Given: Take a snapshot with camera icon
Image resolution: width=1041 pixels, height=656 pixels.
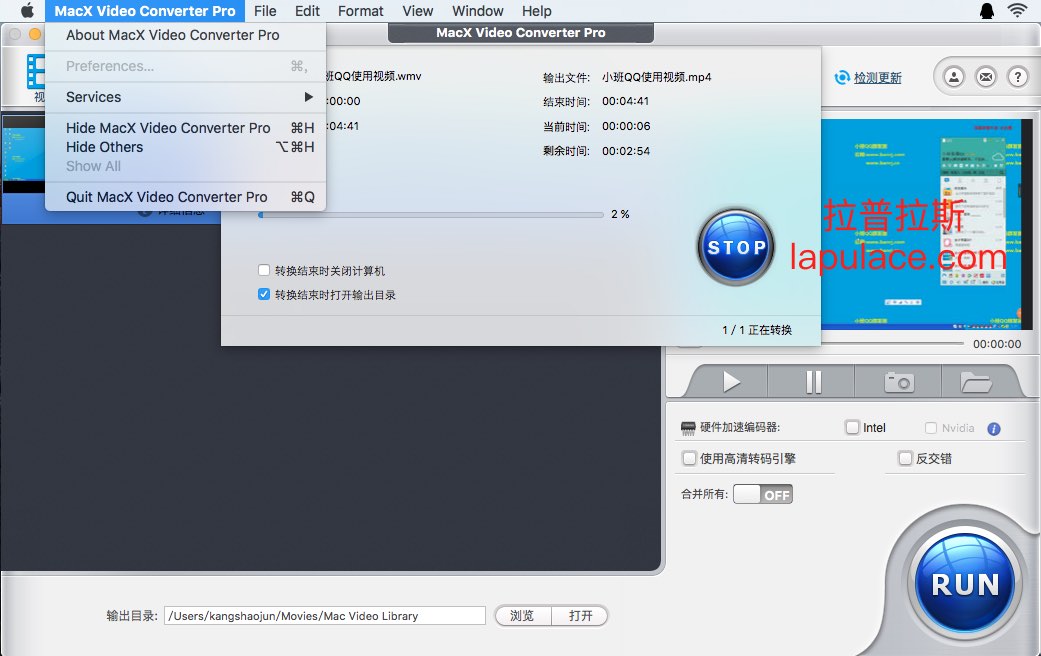Looking at the screenshot, I should pyautogui.click(x=899, y=382).
